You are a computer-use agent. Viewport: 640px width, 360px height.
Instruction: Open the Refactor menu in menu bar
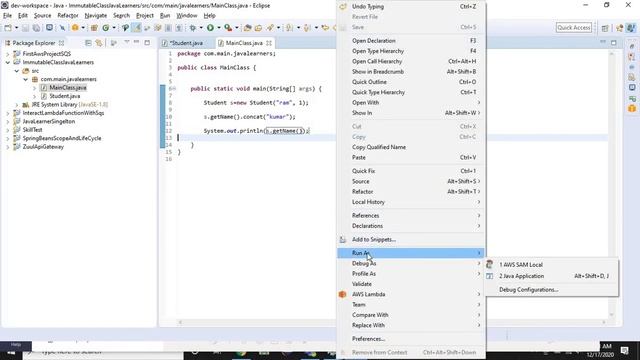68,16
